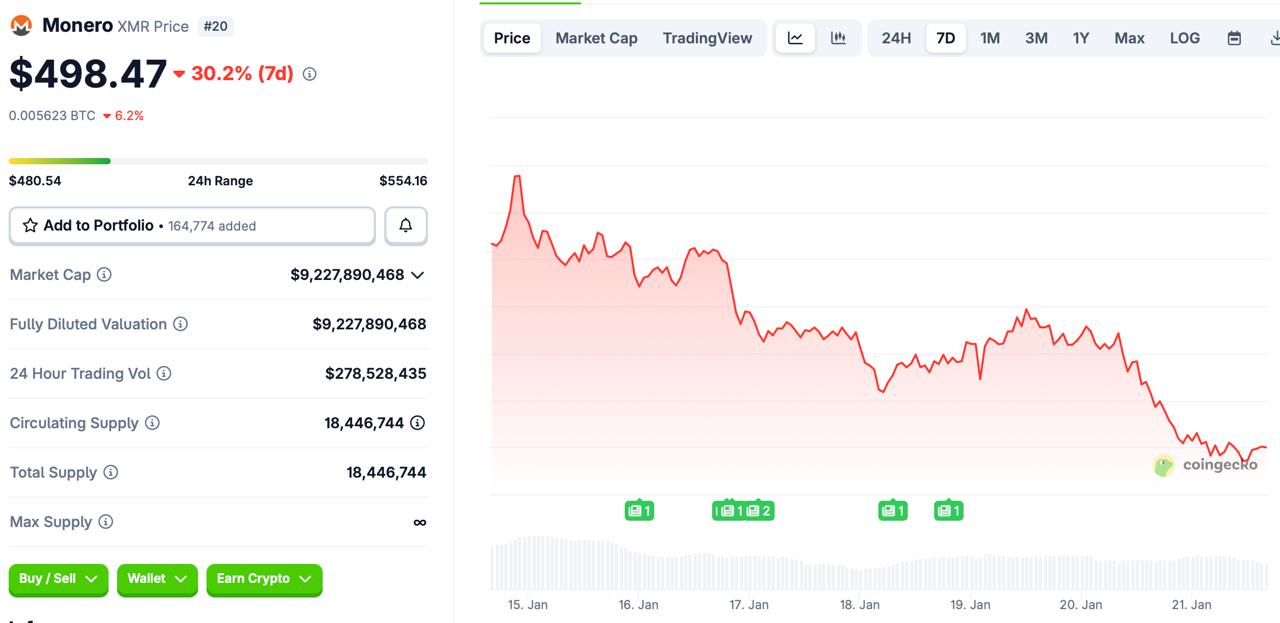Screen dimensions: 1280x623
Task: Click the CoinGecko watermark on the chart
Action: click(1205, 466)
